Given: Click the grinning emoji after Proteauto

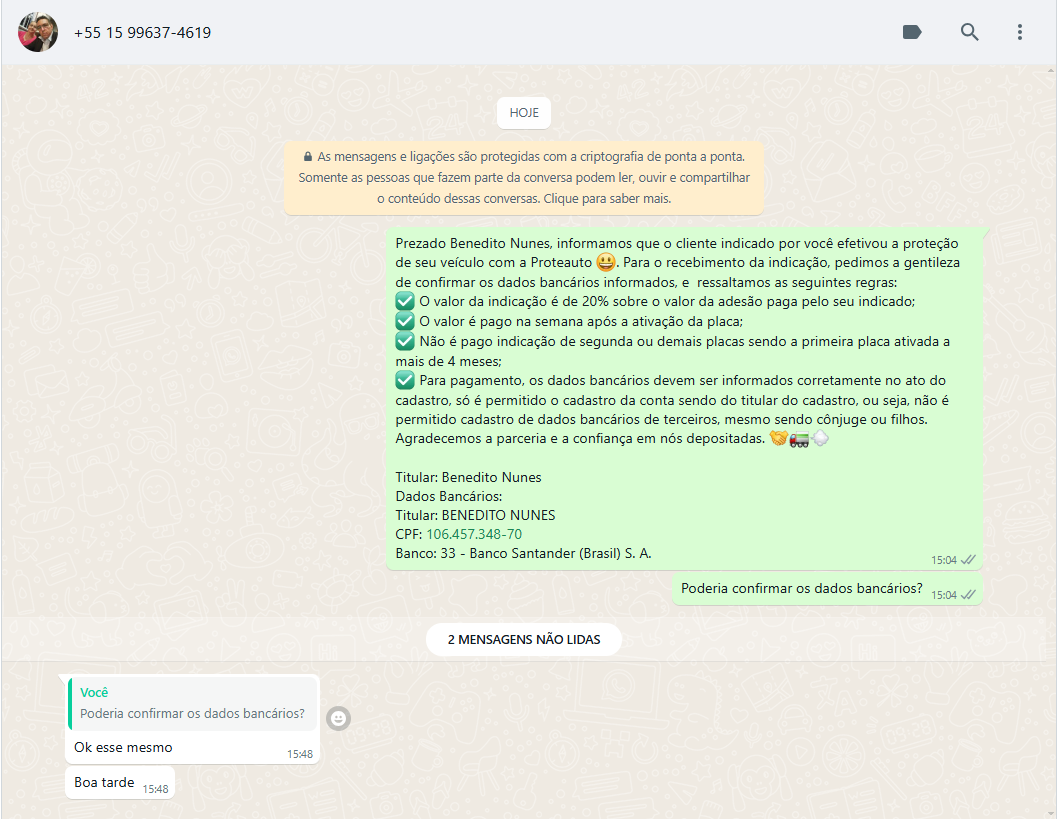Looking at the screenshot, I should coord(605,263).
